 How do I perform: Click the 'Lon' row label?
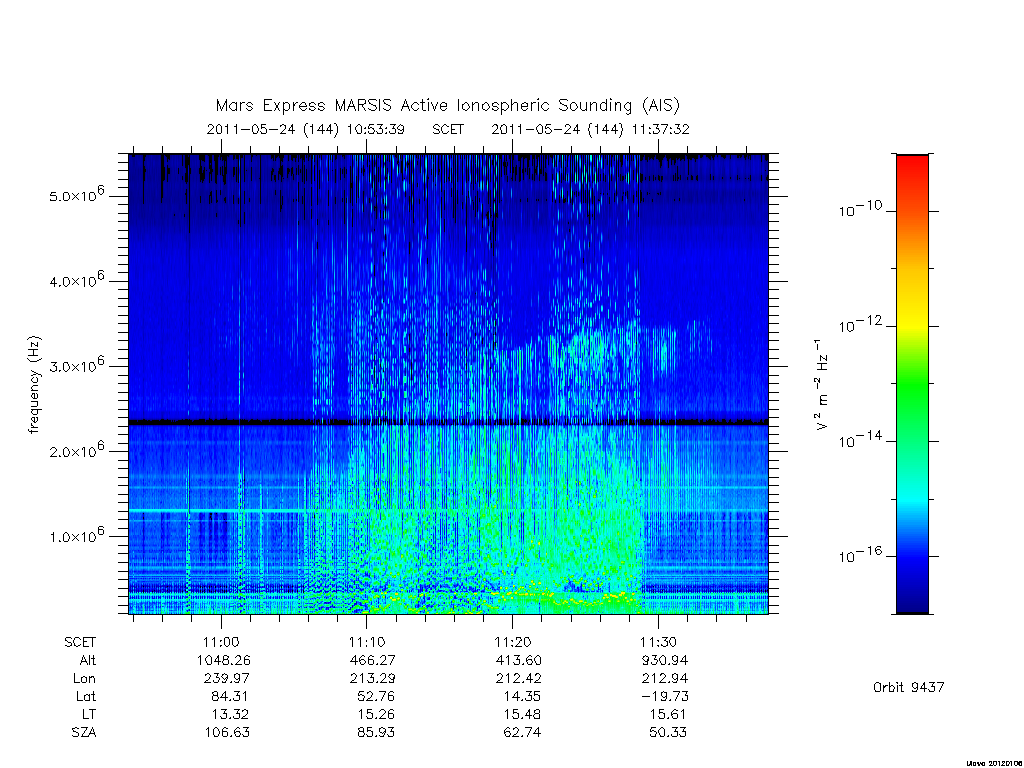84,679
